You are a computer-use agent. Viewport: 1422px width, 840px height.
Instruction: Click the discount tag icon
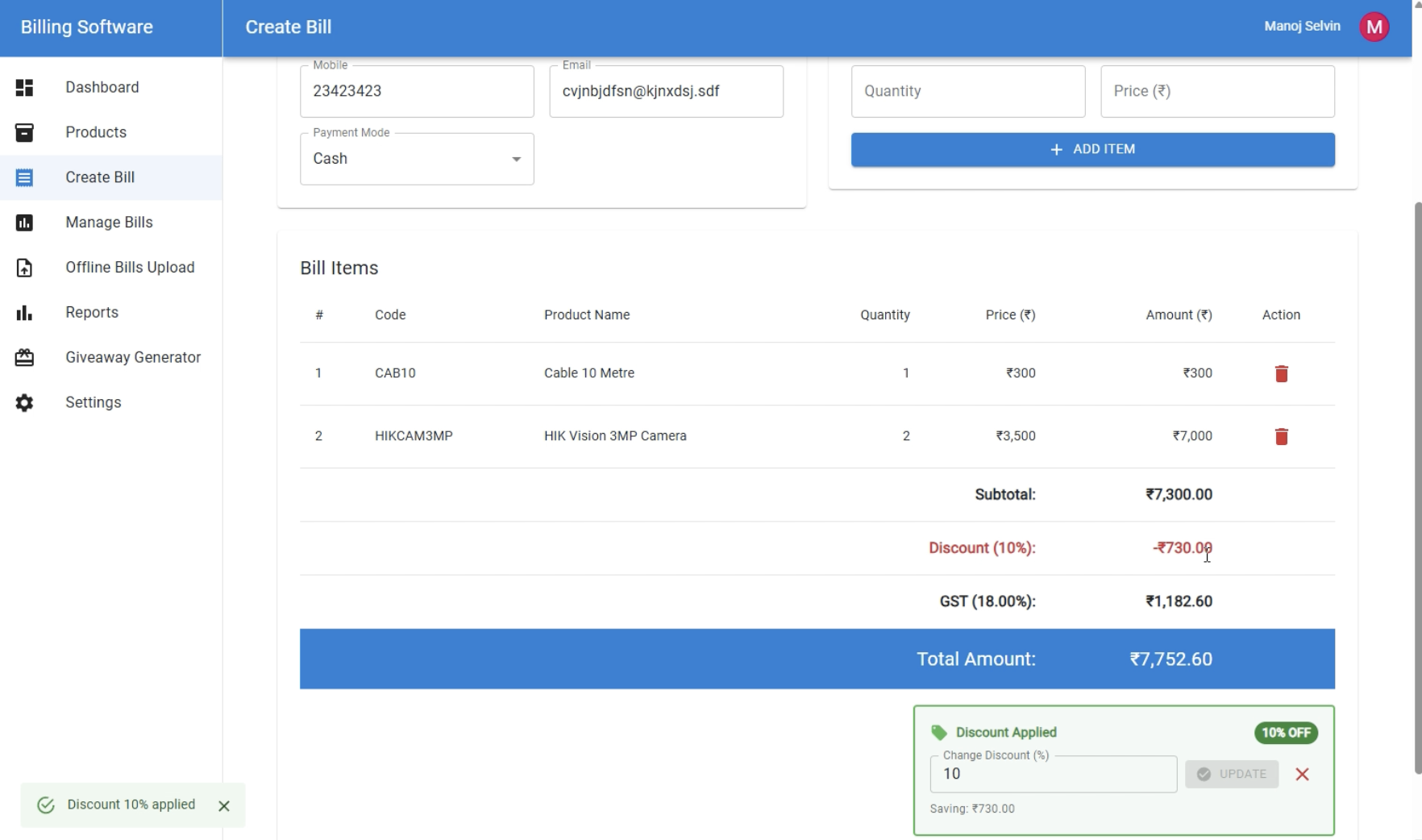(x=938, y=732)
